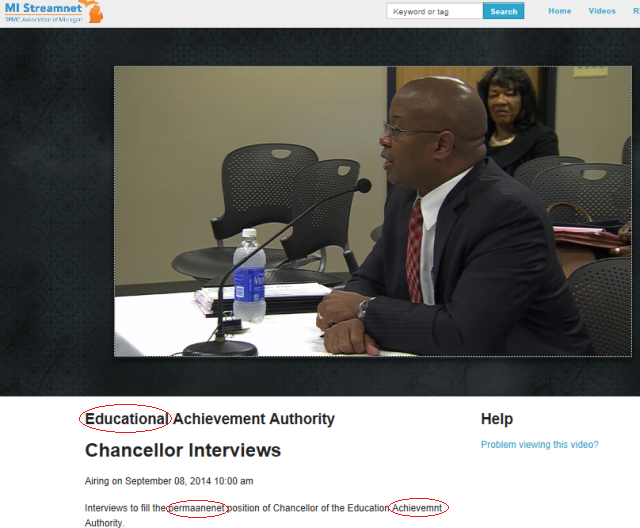This screenshot has width=640, height=528.
Task: Click the airing date September 08, 2014 line
Action: pos(169,481)
